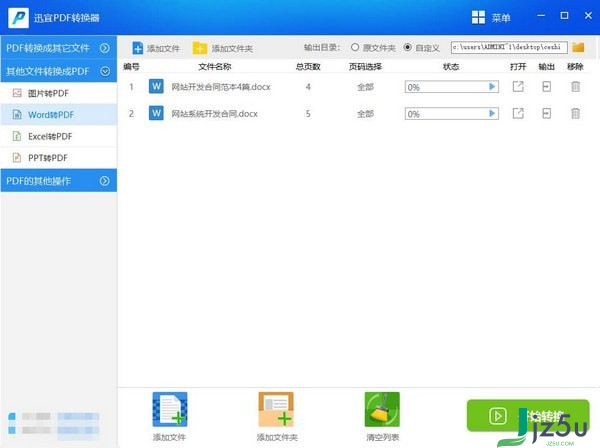Image resolution: width=600 pixels, height=448 pixels.
Task: Click the yellow 添加文件夹 icon in top toolbar
Action: (199, 48)
